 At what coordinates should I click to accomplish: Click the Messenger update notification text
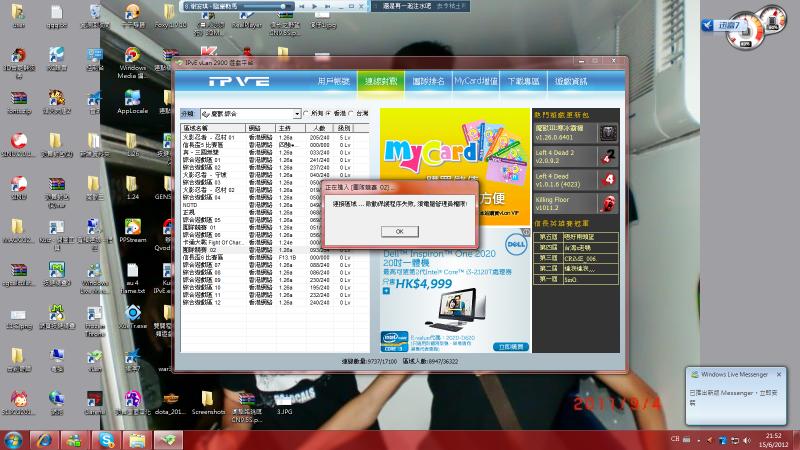[733, 397]
